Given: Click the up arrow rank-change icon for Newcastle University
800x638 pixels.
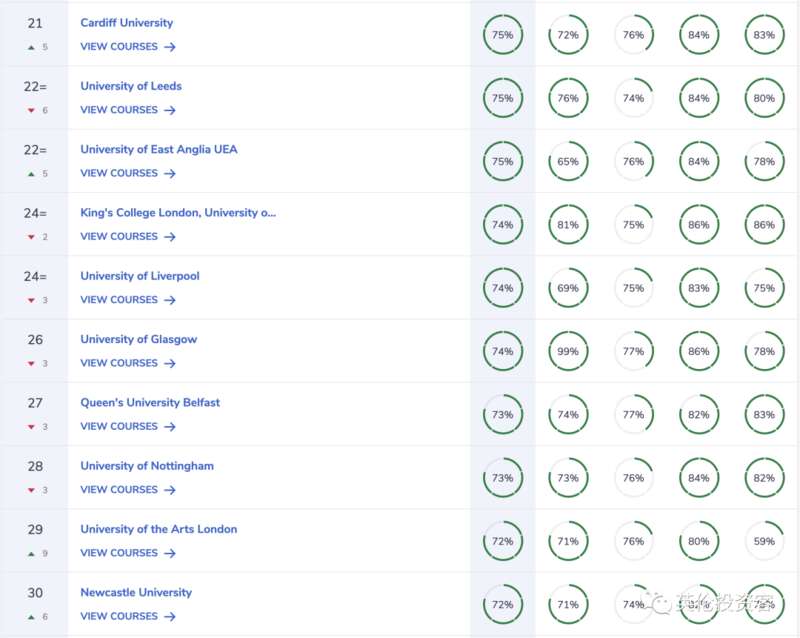Looking at the screenshot, I should [31, 617].
